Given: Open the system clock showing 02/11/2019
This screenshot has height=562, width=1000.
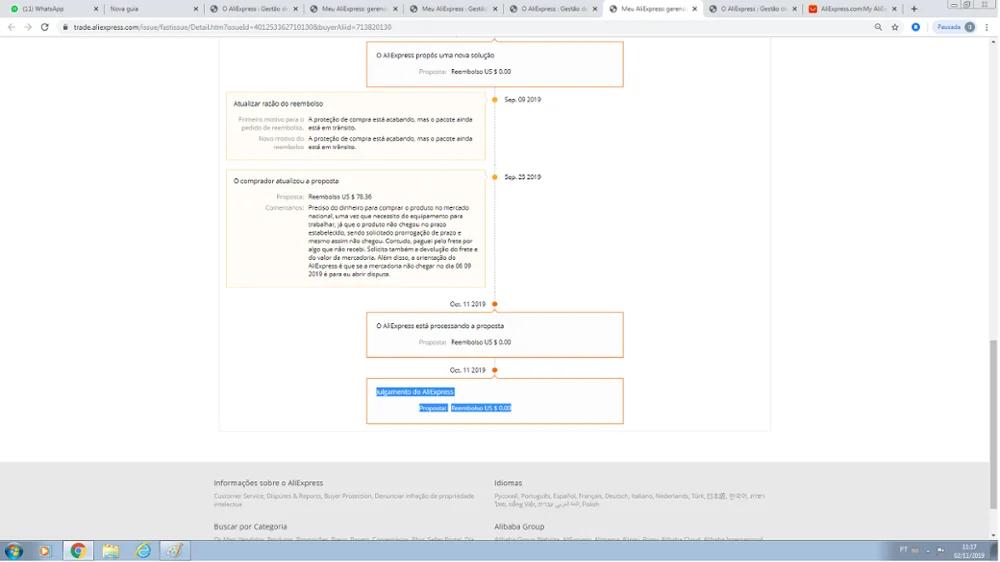Looking at the screenshot, I should [969, 551].
